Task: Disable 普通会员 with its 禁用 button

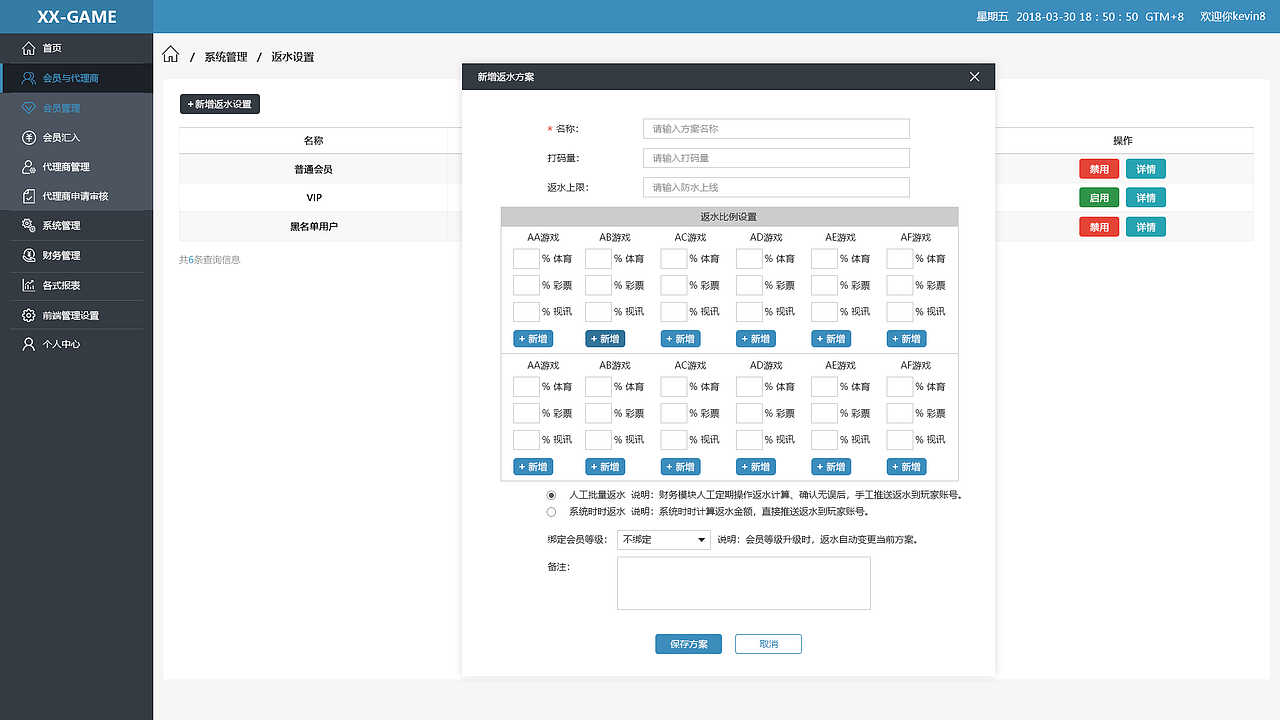Action: click(x=1099, y=169)
